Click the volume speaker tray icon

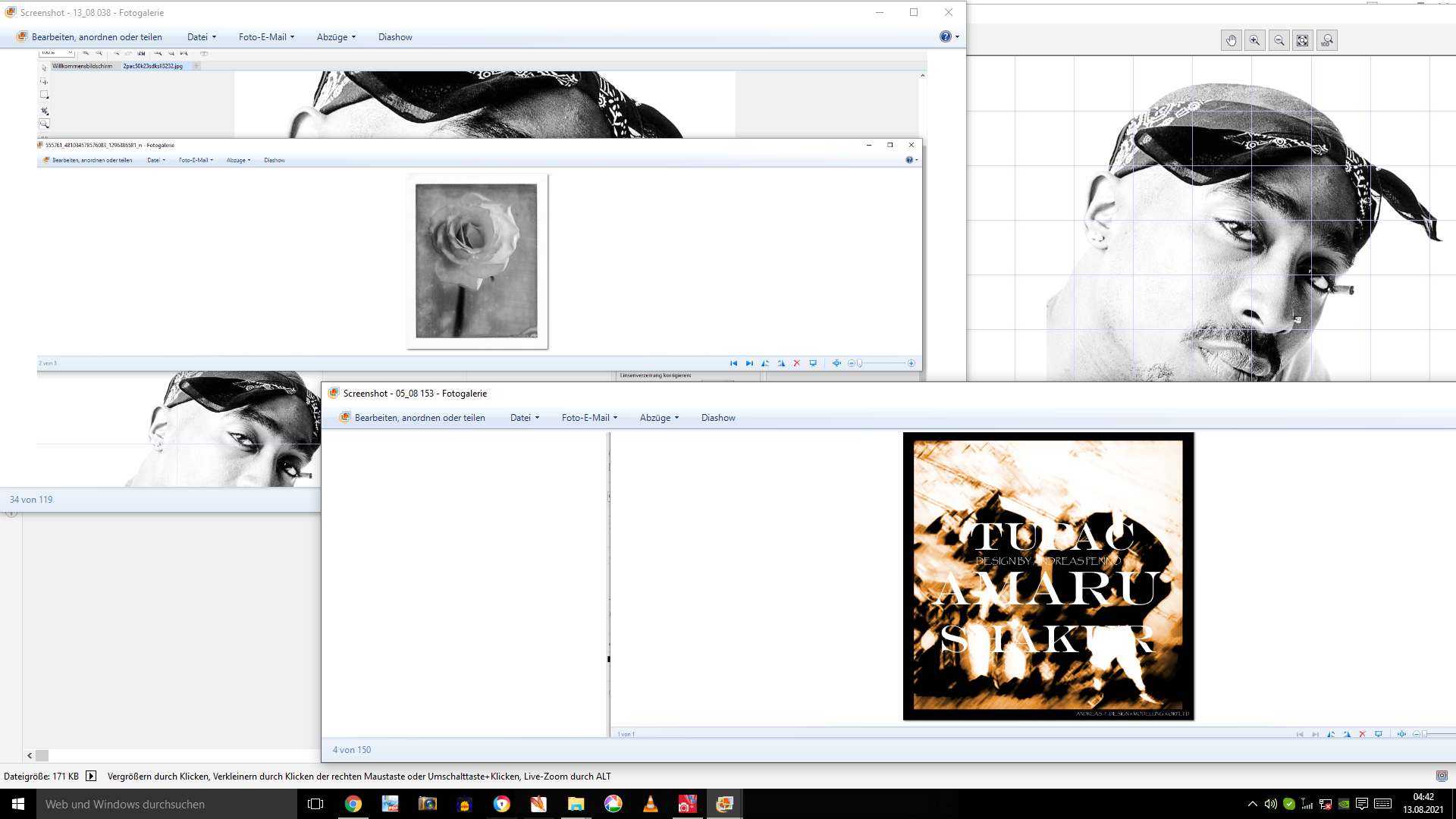1270,804
